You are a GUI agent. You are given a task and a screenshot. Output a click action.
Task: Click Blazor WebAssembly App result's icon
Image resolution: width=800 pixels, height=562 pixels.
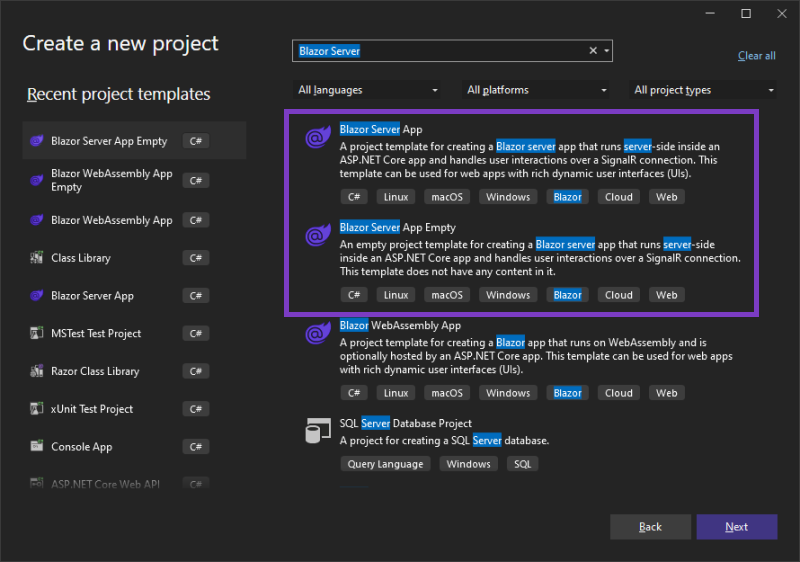[x=318, y=333]
